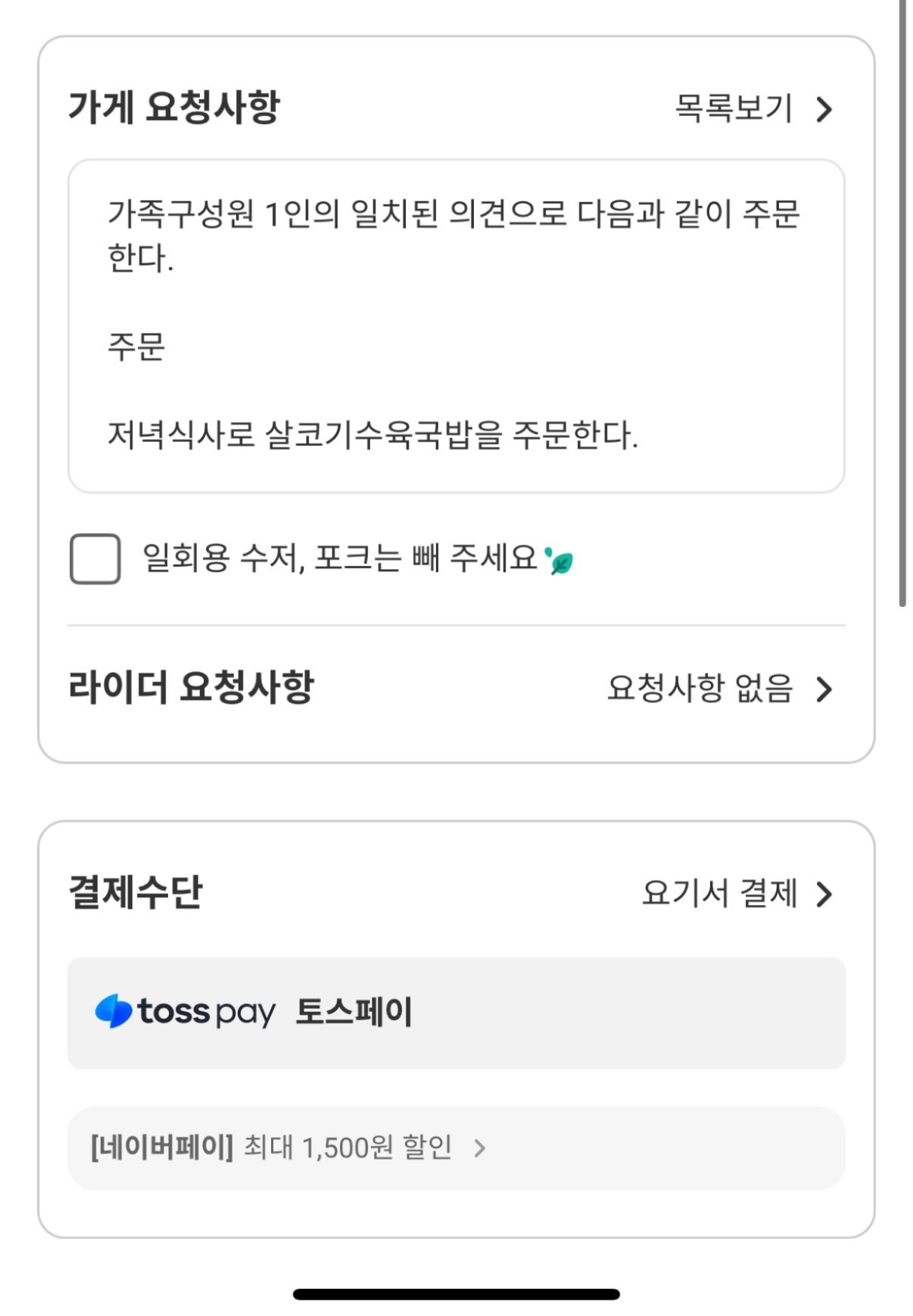Tap the small arrow on 네이버페이 discount banner
The height and width of the screenshot is (1316, 913).
tap(479, 1147)
